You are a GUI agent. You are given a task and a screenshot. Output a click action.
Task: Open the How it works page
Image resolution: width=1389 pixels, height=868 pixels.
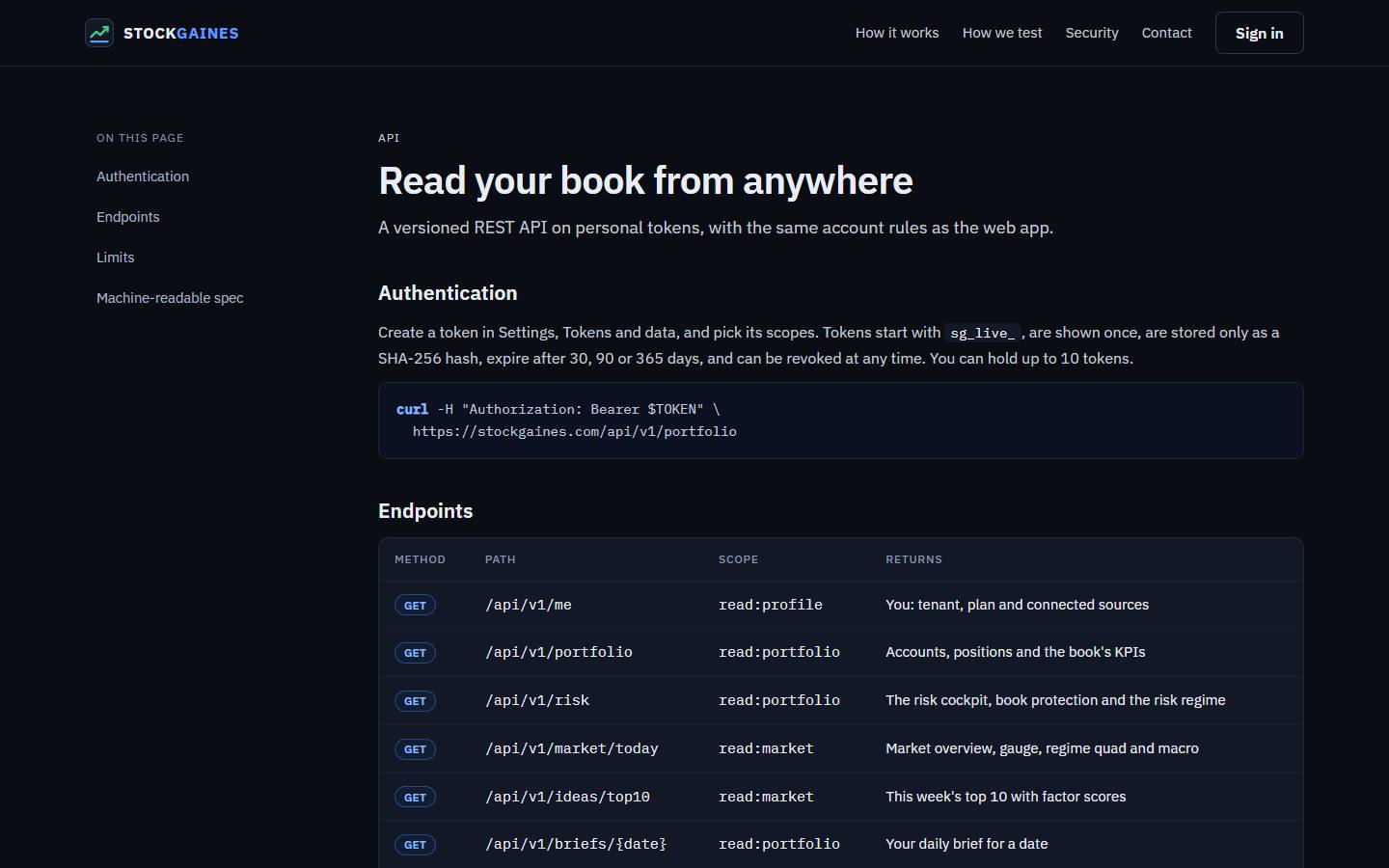coord(897,33)
